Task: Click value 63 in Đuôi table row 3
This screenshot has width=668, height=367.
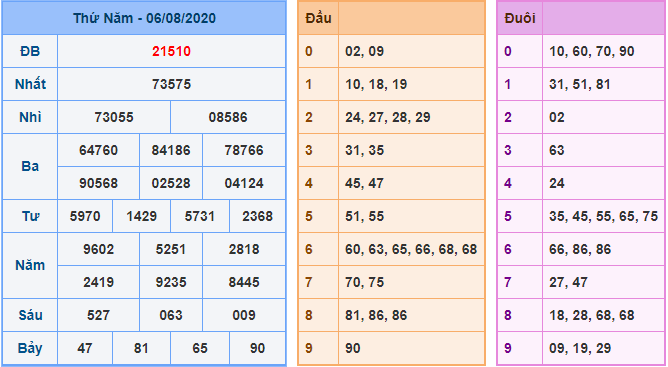Action: pos(557,150)
